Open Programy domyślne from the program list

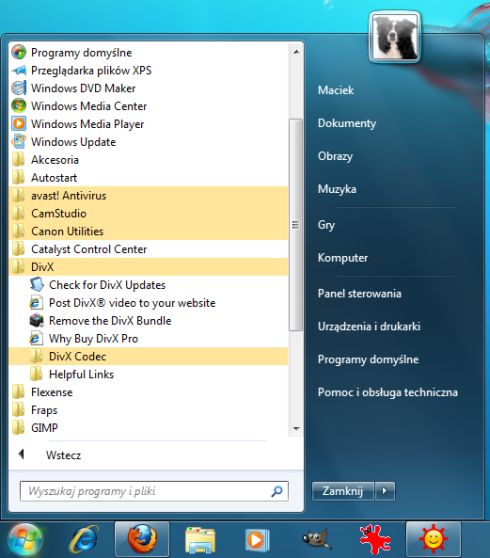tap(148, 53)
